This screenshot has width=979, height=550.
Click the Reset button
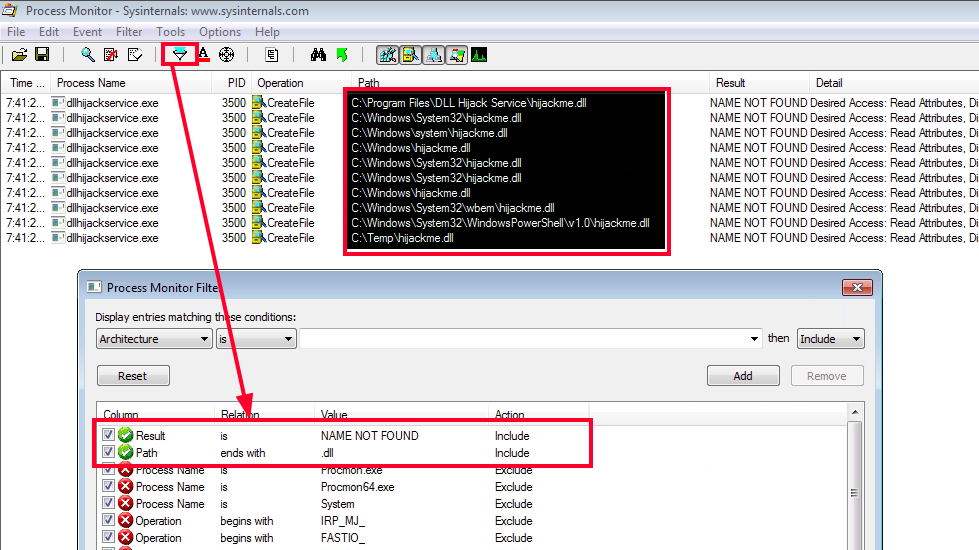pyautogui.click(x=133, y=376)
